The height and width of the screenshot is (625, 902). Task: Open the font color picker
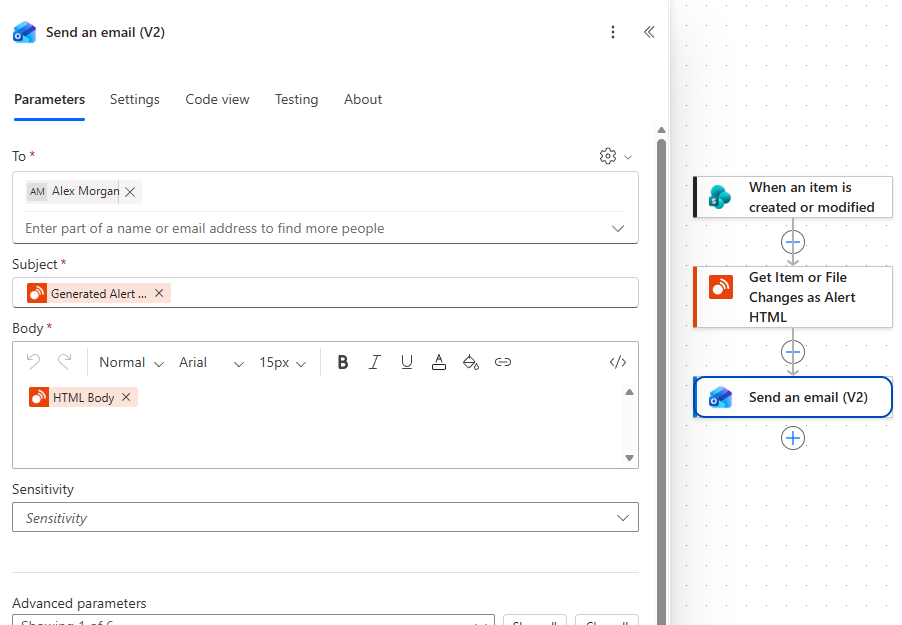pyautogui.click(x=438, y=362)
